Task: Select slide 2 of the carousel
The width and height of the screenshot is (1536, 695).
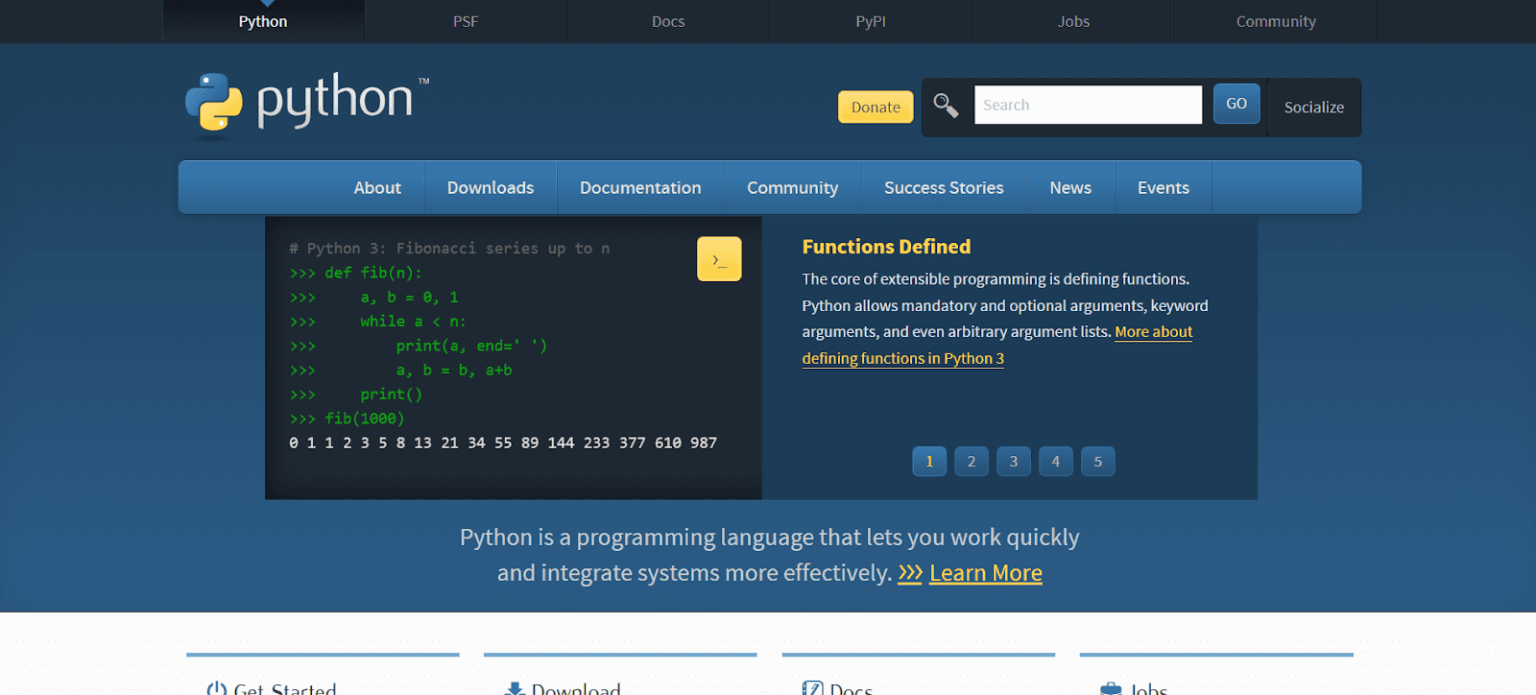Action: [x=971, y=461]
